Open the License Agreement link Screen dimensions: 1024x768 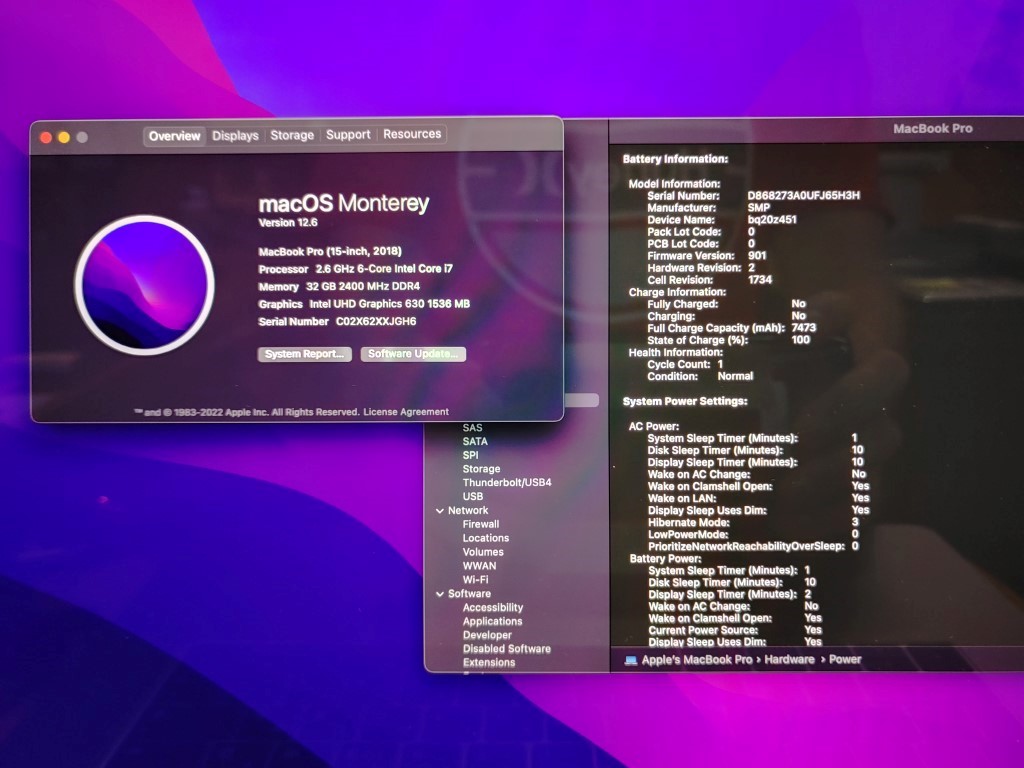click(x=406, y=411)
